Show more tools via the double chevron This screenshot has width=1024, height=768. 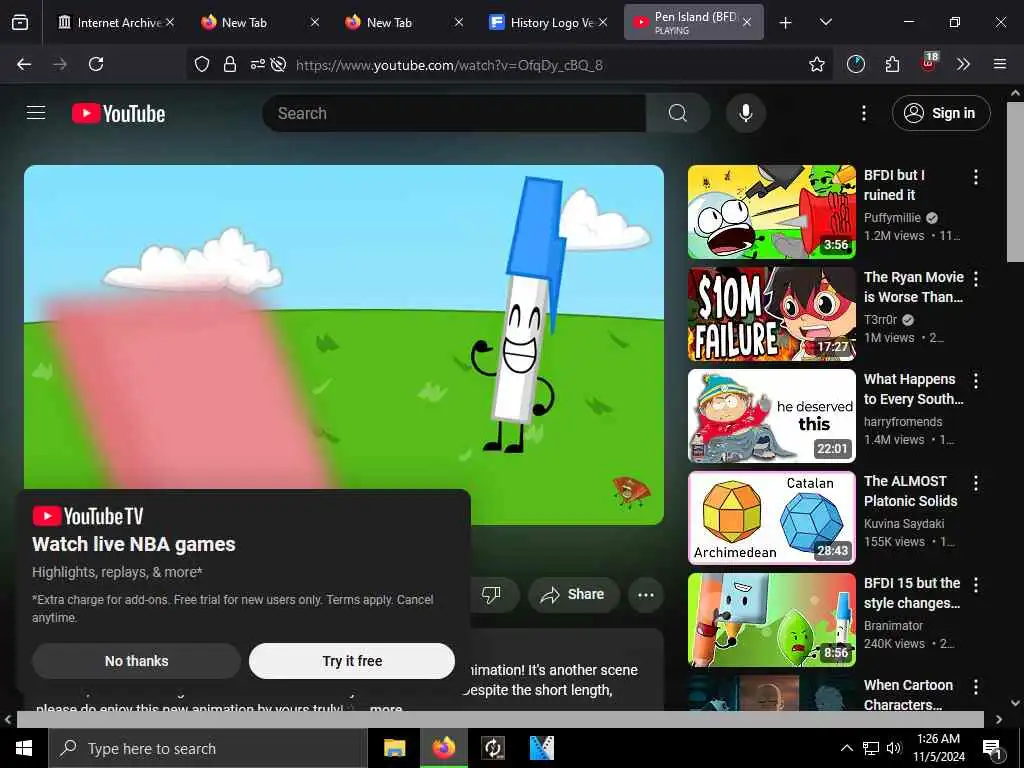point(963,64)
